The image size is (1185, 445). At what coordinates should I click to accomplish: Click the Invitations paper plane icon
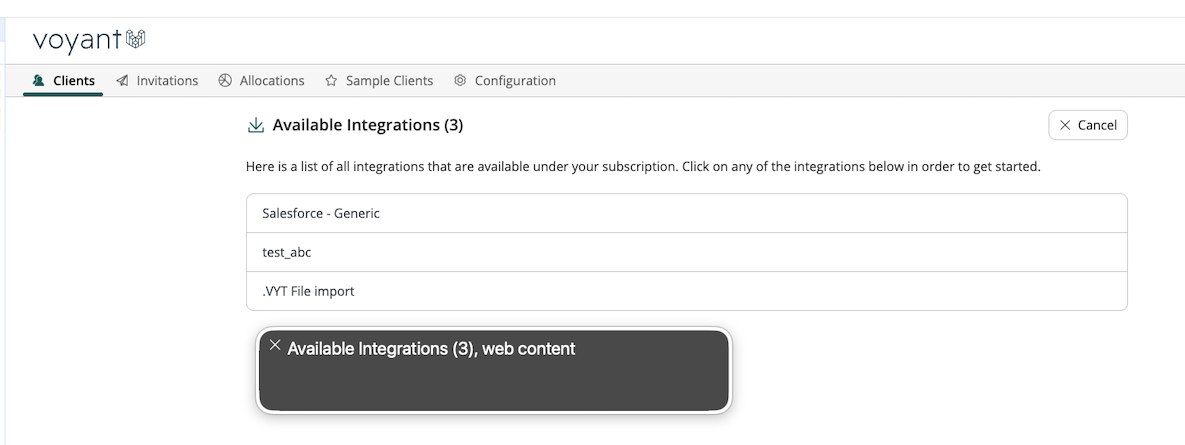coord(122,80)
